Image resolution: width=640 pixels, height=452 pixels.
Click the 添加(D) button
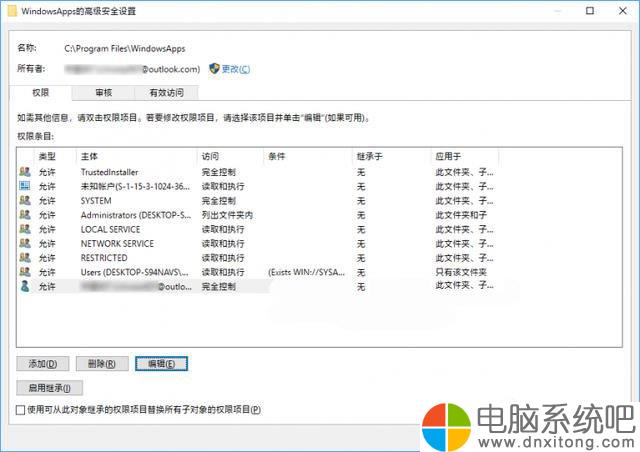point(43,363)
